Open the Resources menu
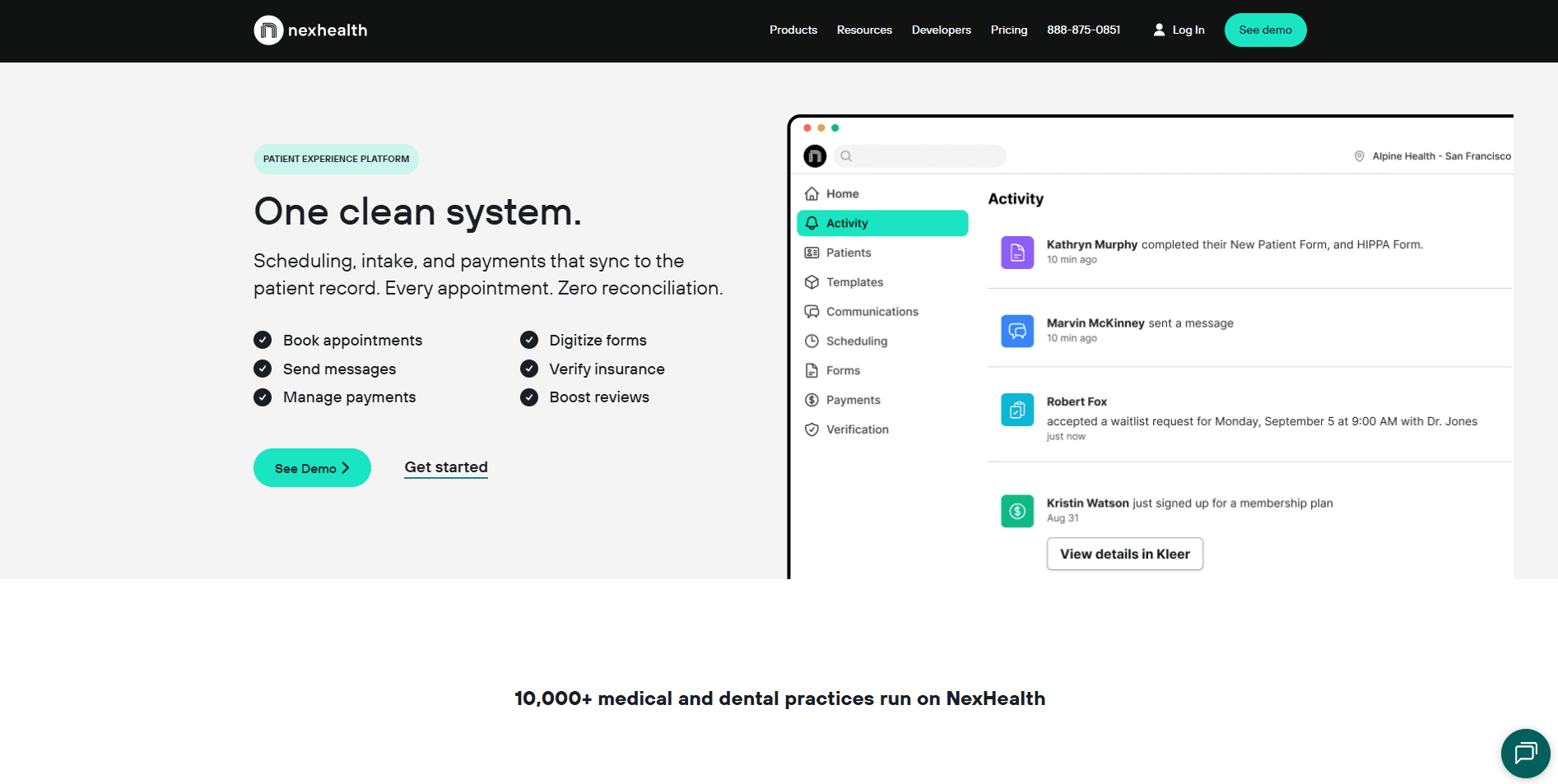This screenshot has width=1558, height=784. tap(864, 30)
